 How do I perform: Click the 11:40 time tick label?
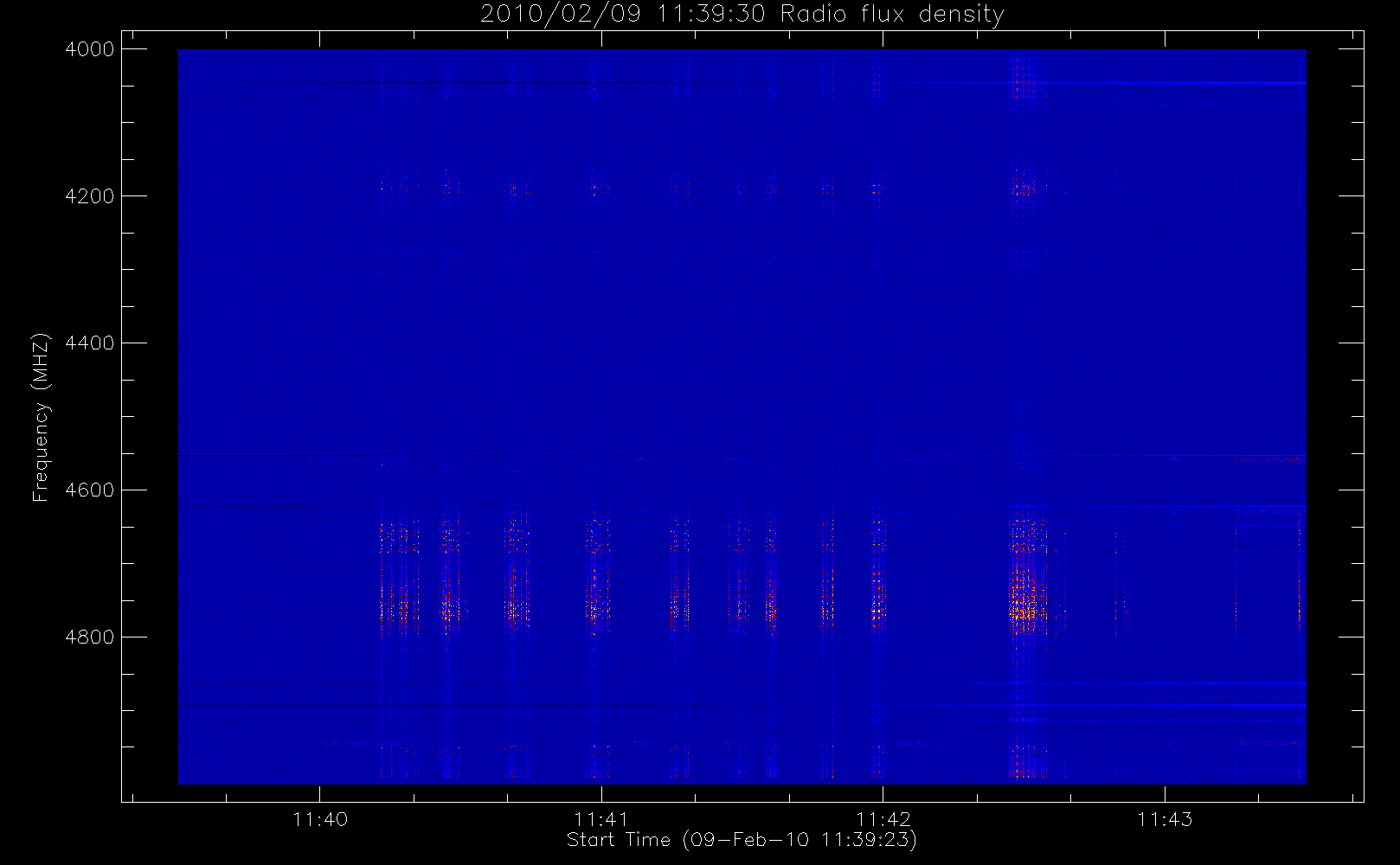[x=320, y=819]
